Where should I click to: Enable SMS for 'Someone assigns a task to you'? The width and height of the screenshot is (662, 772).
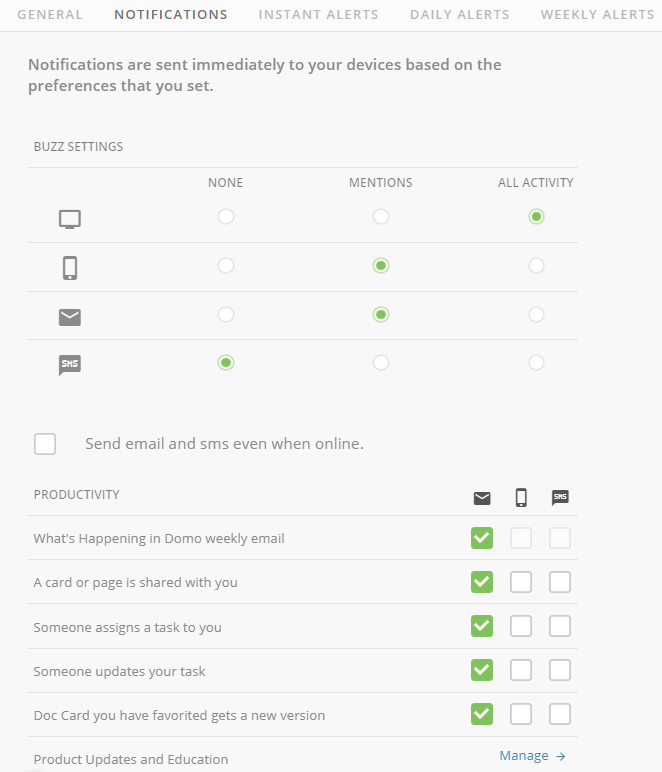[560, 626]
